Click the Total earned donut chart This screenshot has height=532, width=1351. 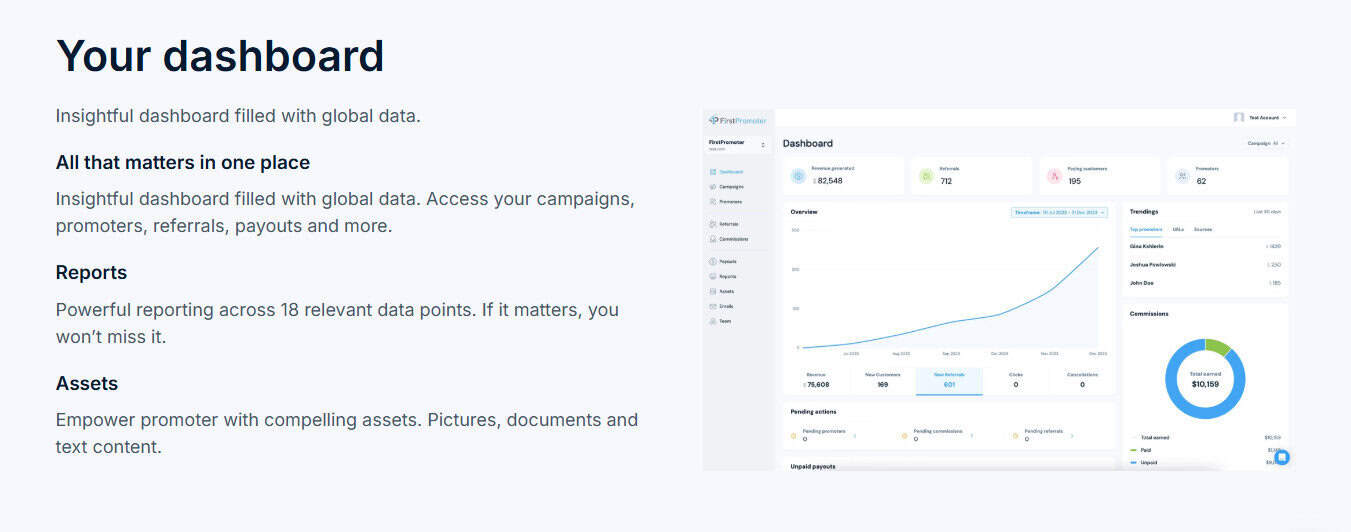1205,379
